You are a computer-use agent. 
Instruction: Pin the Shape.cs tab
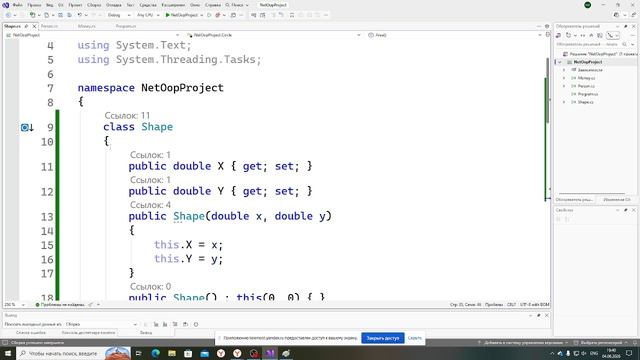point(27,26)
